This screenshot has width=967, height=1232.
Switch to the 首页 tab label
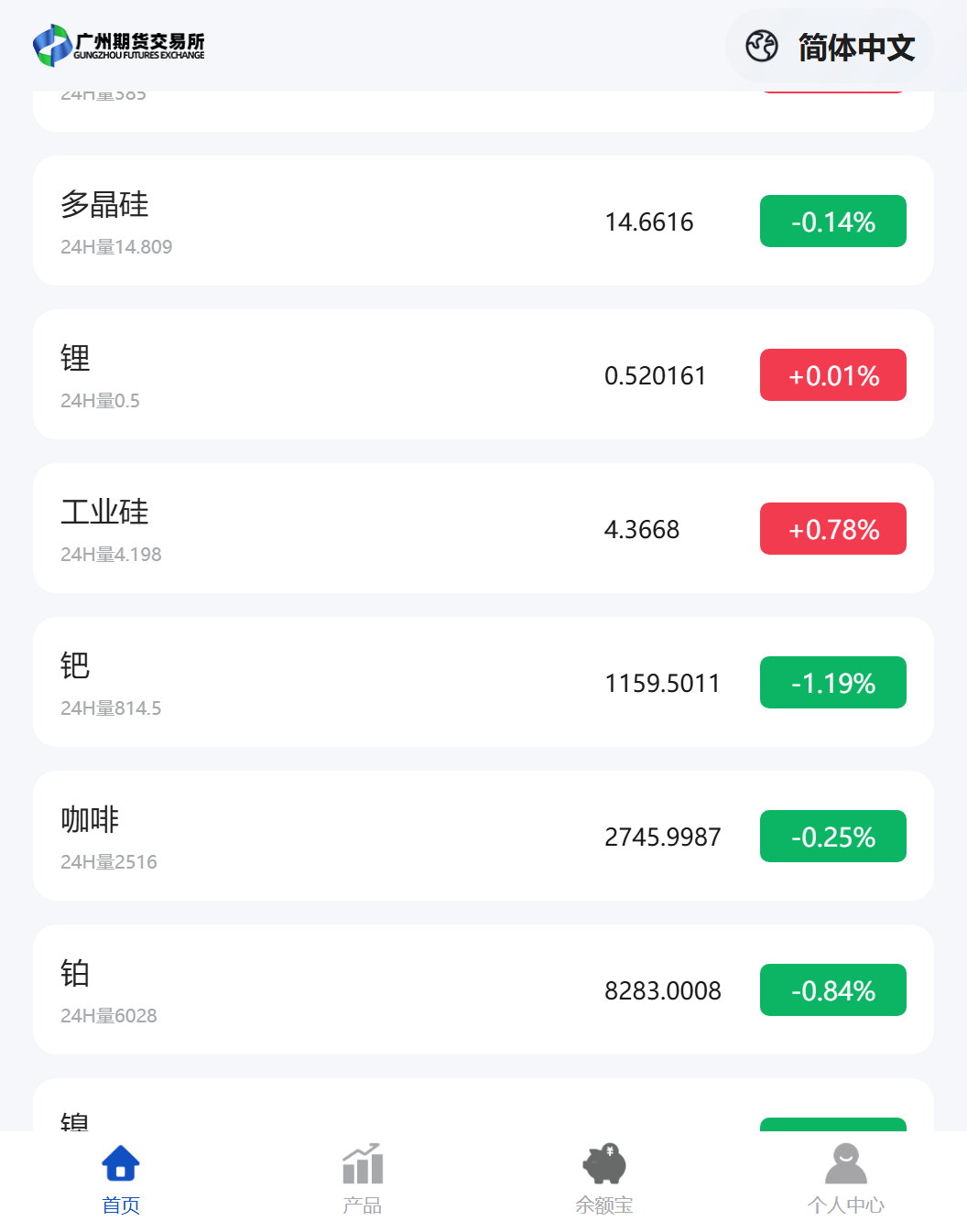click(121, 1205)
